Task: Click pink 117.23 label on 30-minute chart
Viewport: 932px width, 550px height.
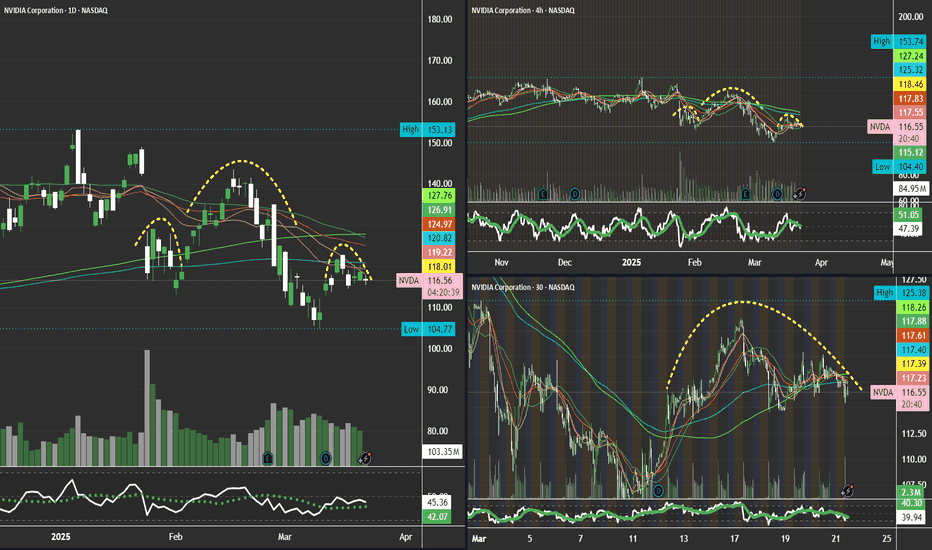Action: tap(913, 378)
